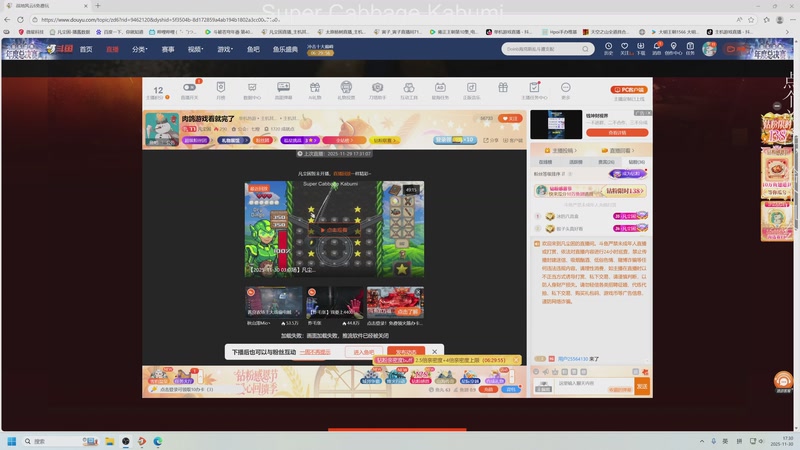The height and width of the screenshot is (450, 800).
Task: Click the search magnifier icon
Action: tap(585, 49)
